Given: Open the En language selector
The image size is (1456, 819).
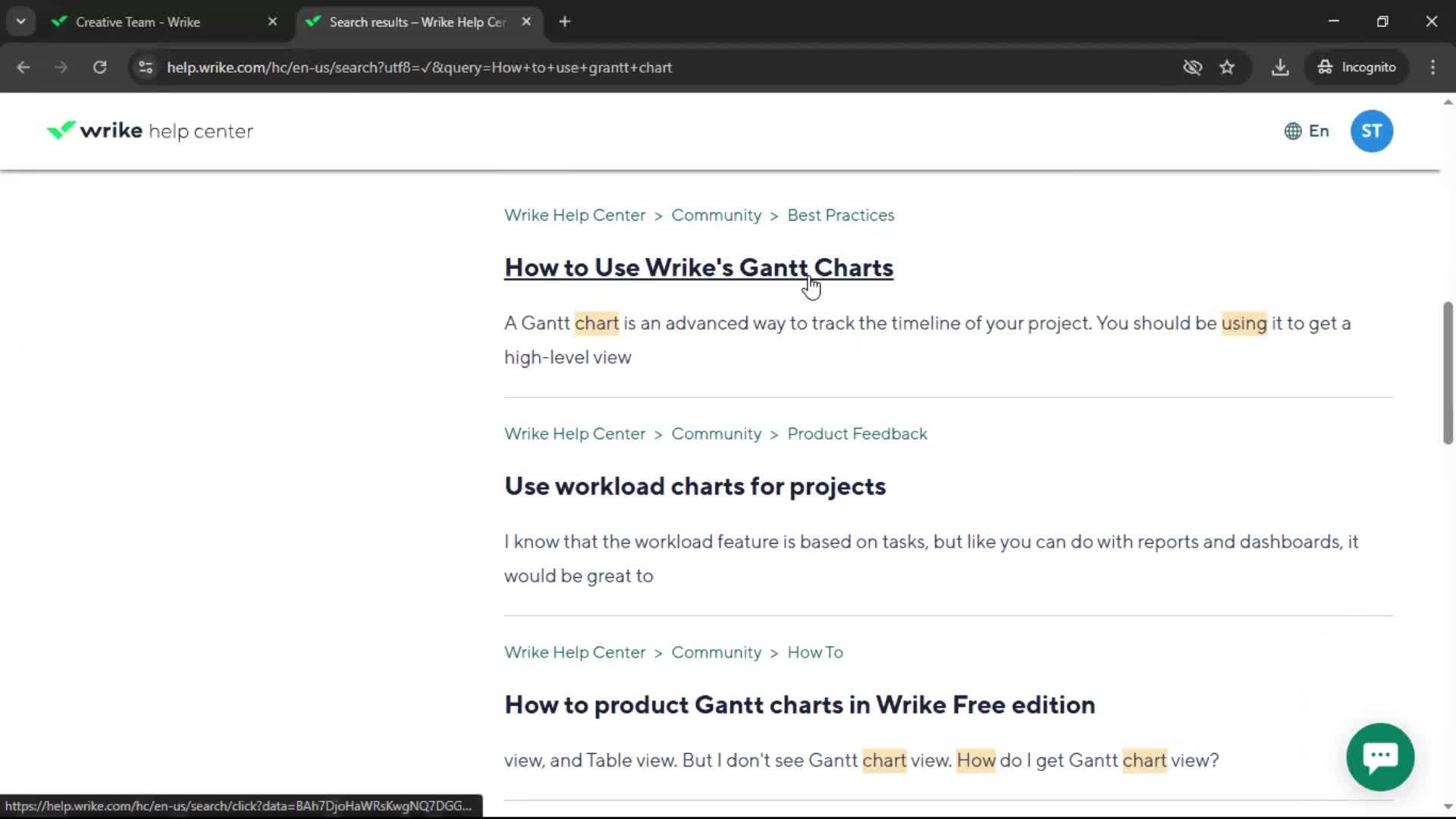Looking at the screenshot, I should [x=1307, y=131].
